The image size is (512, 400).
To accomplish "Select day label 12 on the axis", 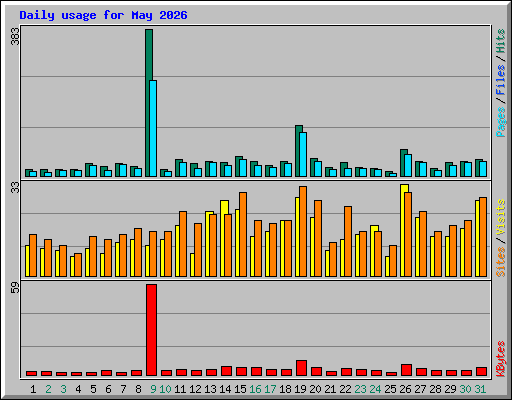I will coord(195,389).
